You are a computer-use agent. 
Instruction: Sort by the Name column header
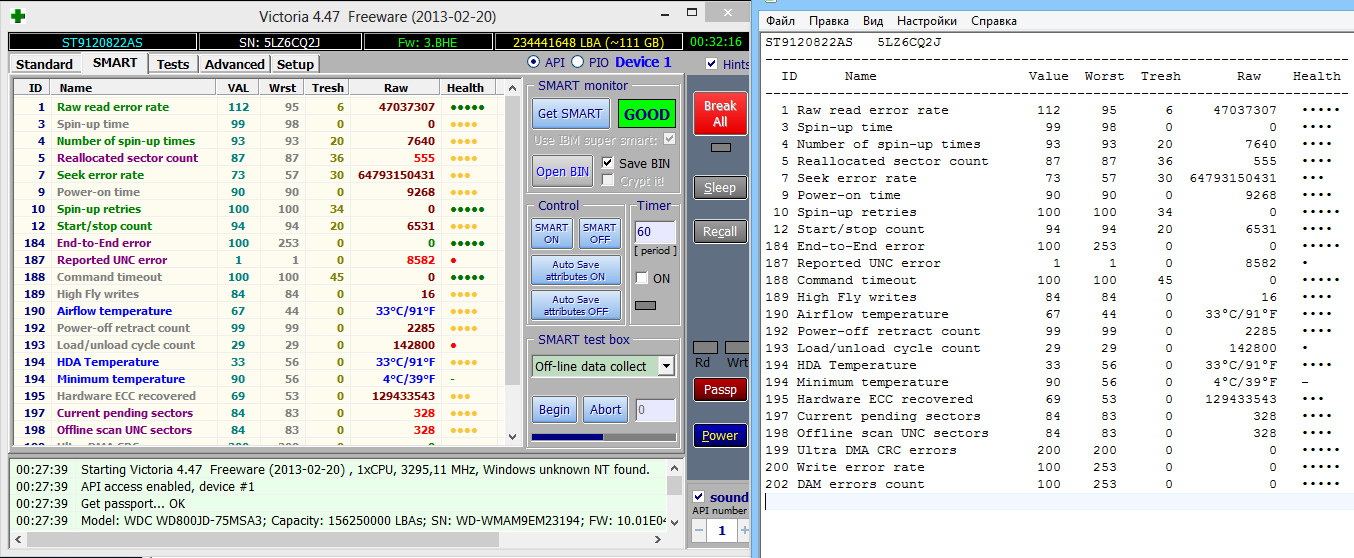pyautogui.click(x=134, y=88)
